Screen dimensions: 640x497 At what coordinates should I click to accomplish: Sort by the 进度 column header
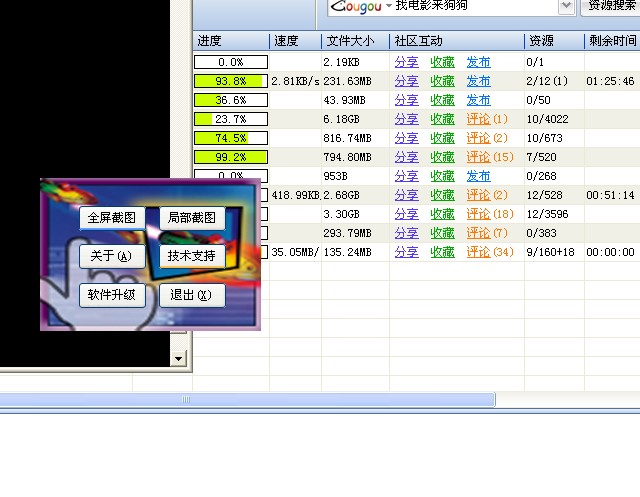[x=230, y=41]
